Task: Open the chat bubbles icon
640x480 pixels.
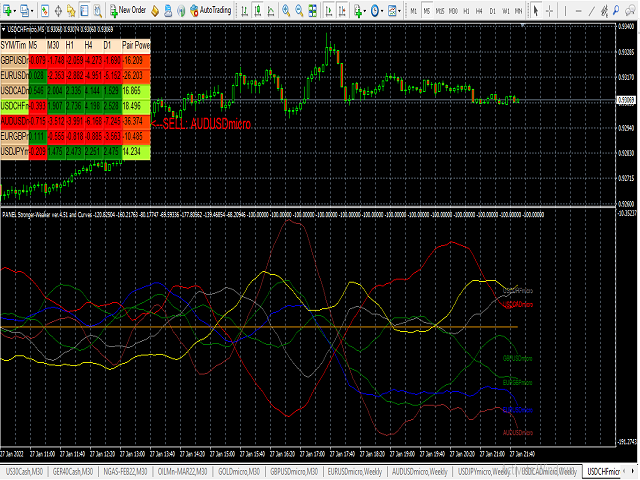Action: click(x=631, y=11)
